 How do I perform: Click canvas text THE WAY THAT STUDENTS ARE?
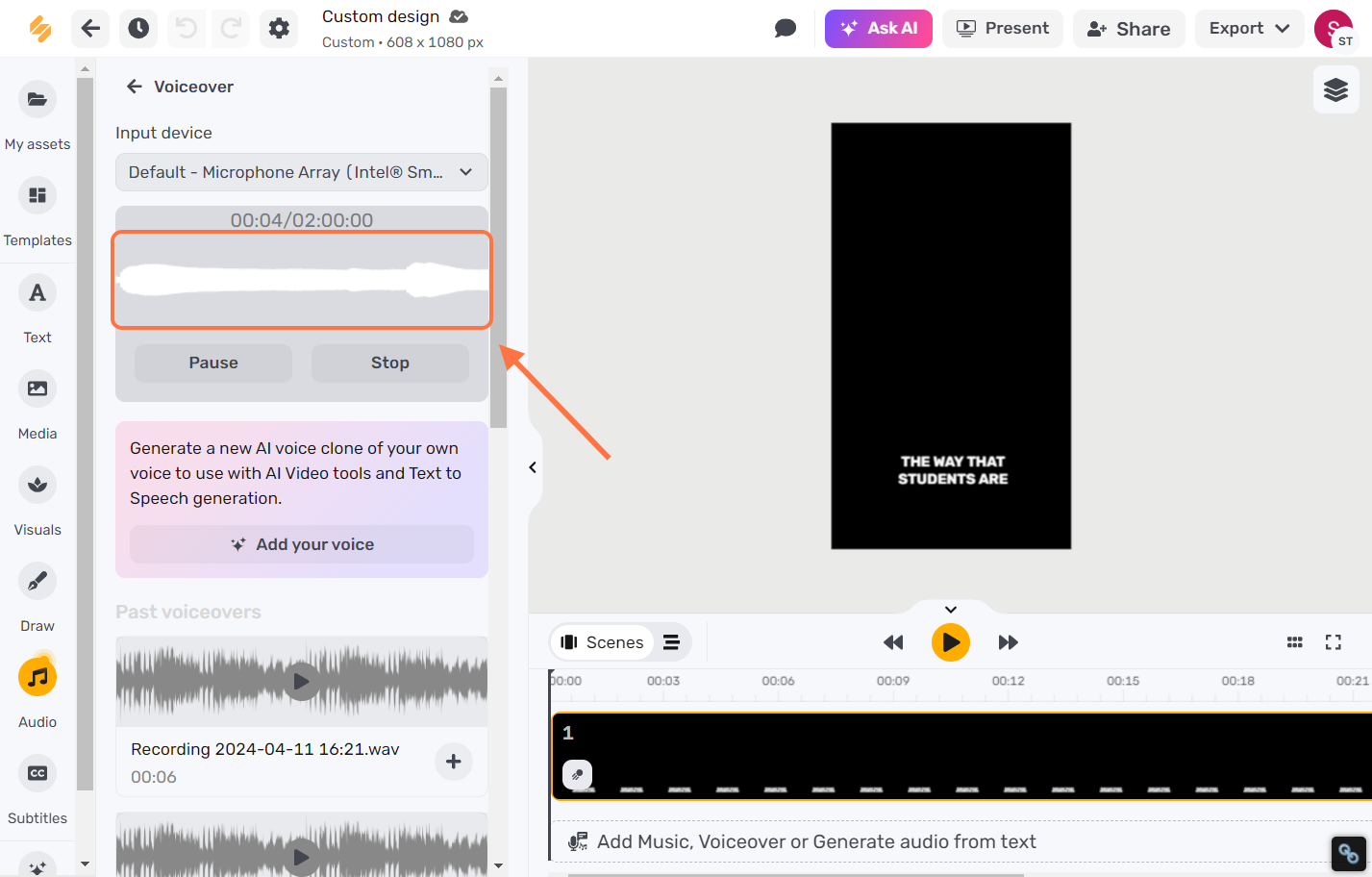953,470
